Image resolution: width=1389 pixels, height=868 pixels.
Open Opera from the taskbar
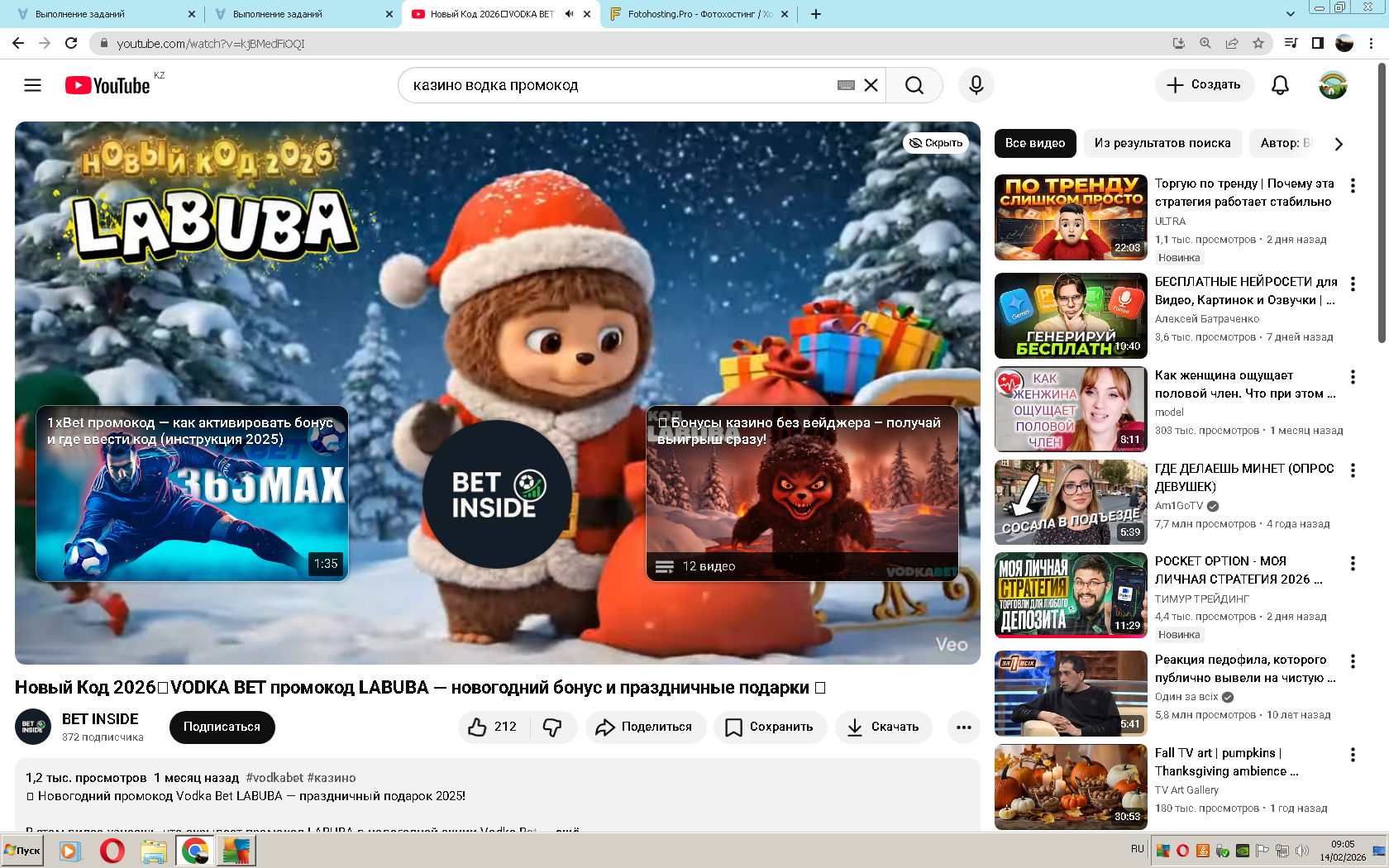112,850
